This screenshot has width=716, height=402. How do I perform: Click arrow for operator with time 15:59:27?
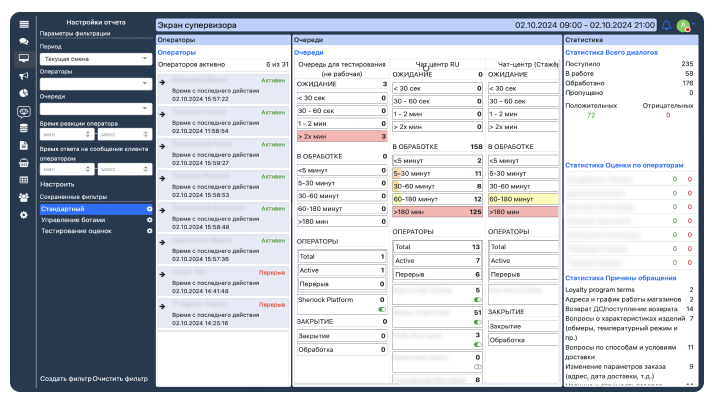pos(162,146)
